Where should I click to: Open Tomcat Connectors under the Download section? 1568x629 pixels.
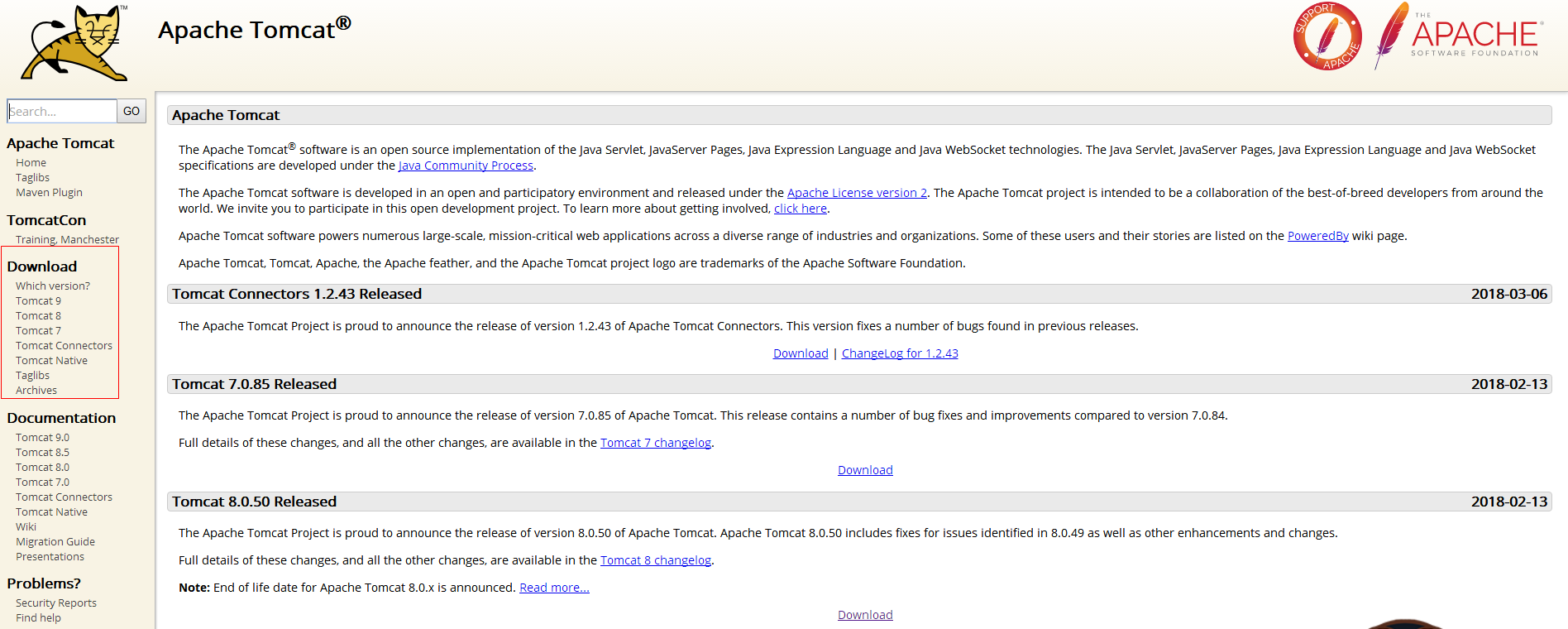click(x=64, y=346)
